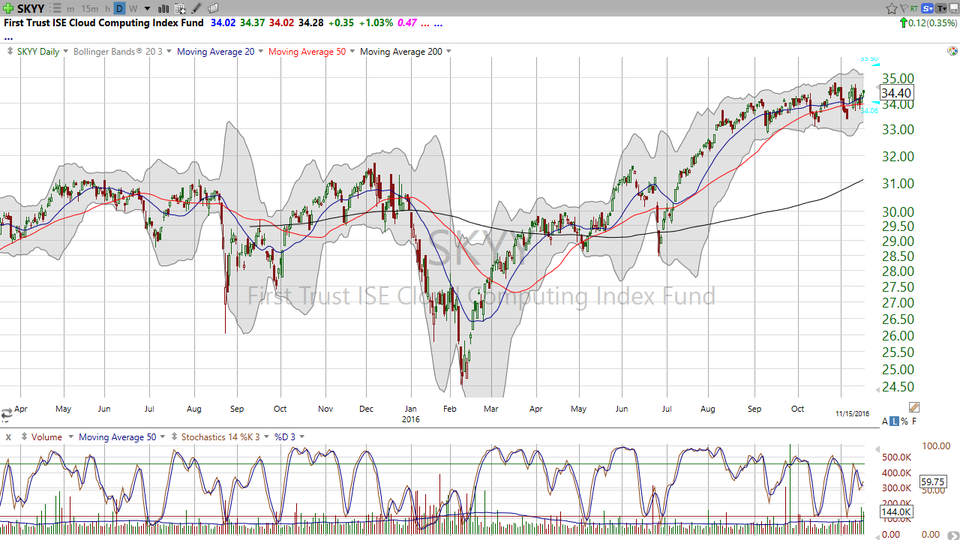Click the bar chart style icon
Image resolution: width=960 pixels, height=540 pixels.
coord(163,9)
